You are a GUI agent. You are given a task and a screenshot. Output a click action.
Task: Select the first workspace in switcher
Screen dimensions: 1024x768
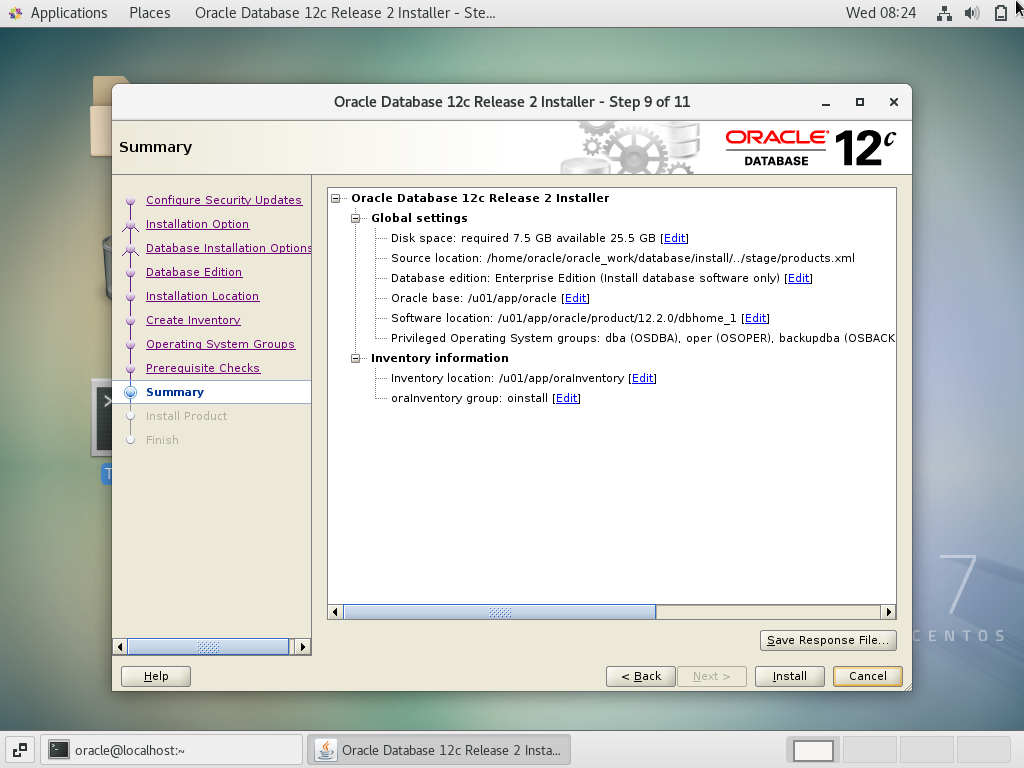pyautogui.click(x=813, y=750)
